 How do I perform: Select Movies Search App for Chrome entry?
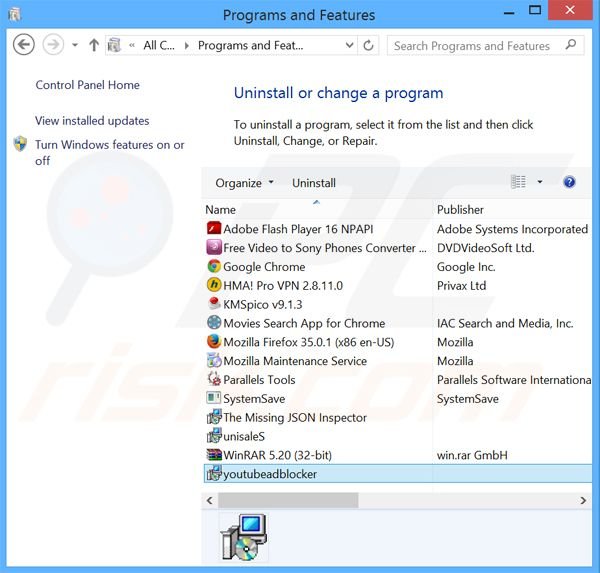tap(304, 323)
